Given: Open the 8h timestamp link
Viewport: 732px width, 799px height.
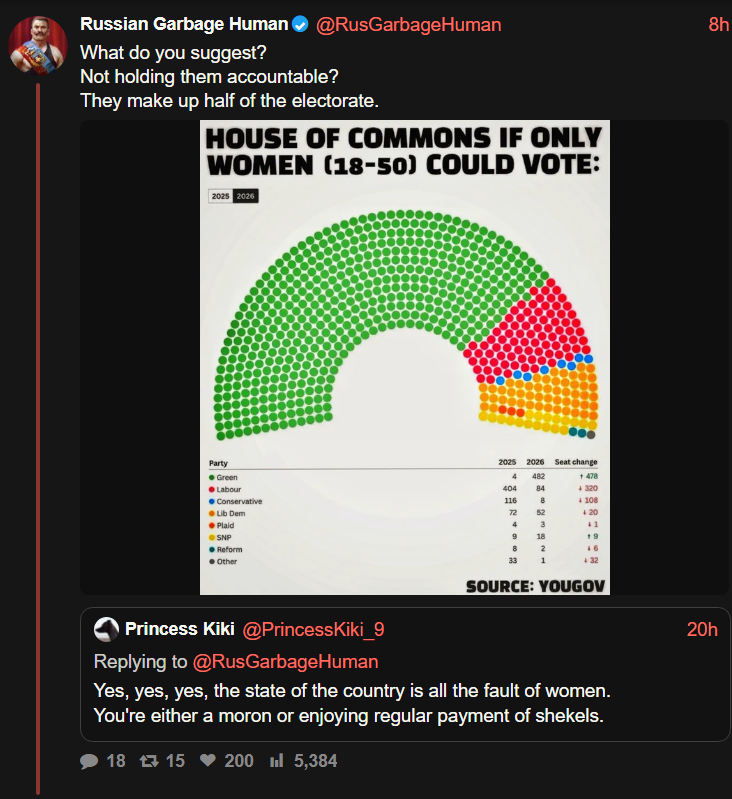Looking at the screenshot, I should (719, 24).
